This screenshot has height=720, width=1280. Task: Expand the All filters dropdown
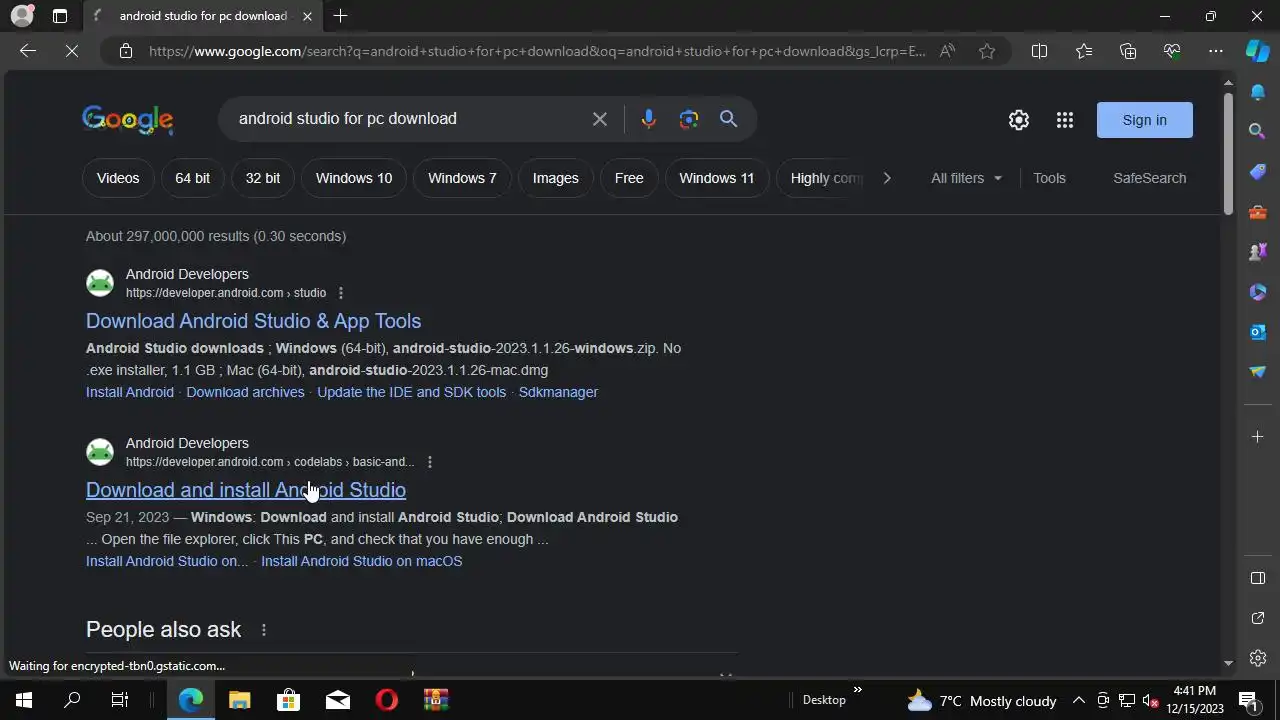pos(966,178)
